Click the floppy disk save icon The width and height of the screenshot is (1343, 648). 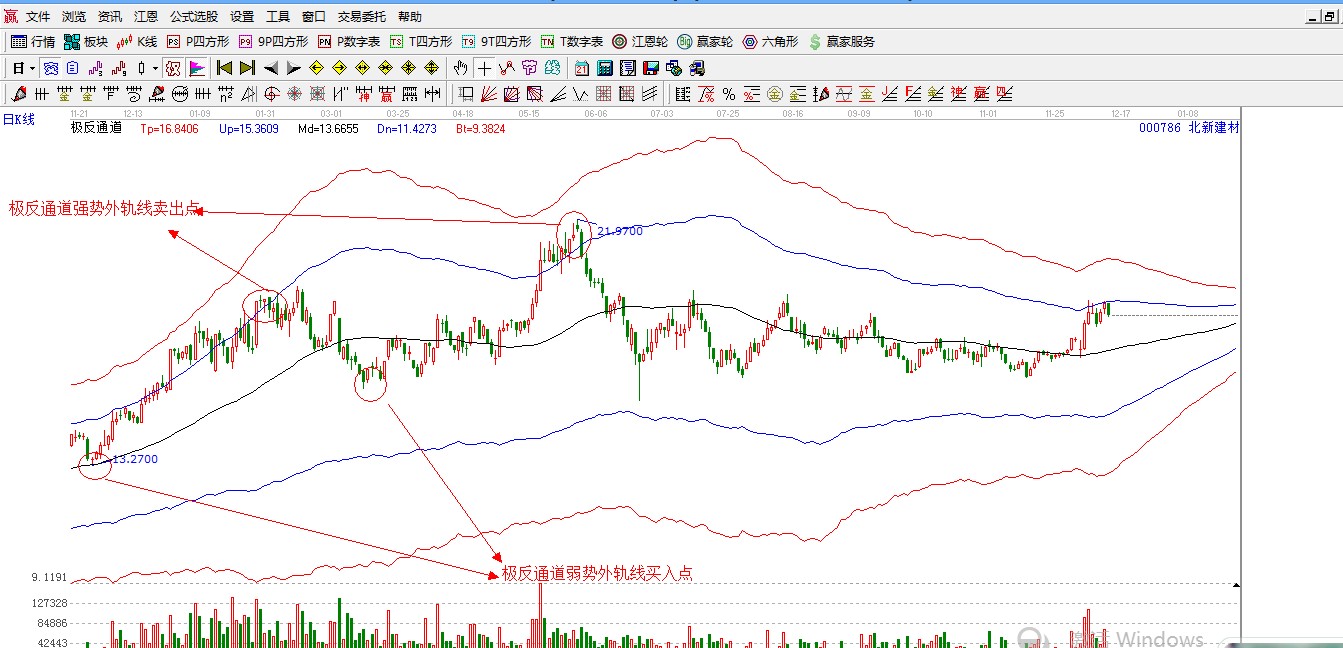(651, 68)
